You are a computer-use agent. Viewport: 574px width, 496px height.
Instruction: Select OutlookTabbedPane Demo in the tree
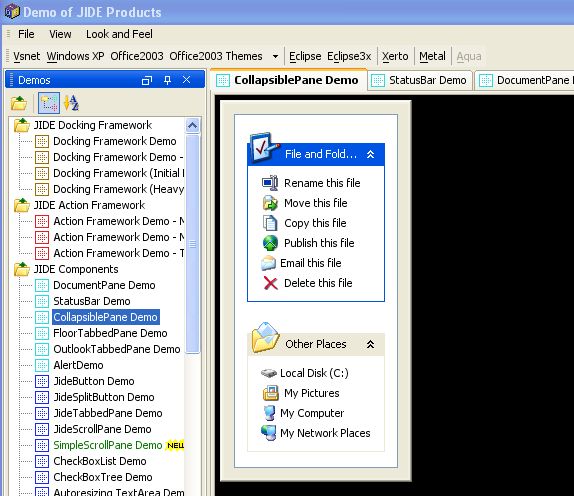pyautogui.click(x=117, y=349)
